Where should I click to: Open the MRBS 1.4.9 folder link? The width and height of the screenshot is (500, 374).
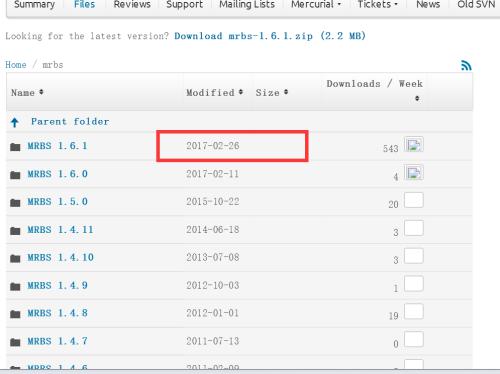coord(57,285)
